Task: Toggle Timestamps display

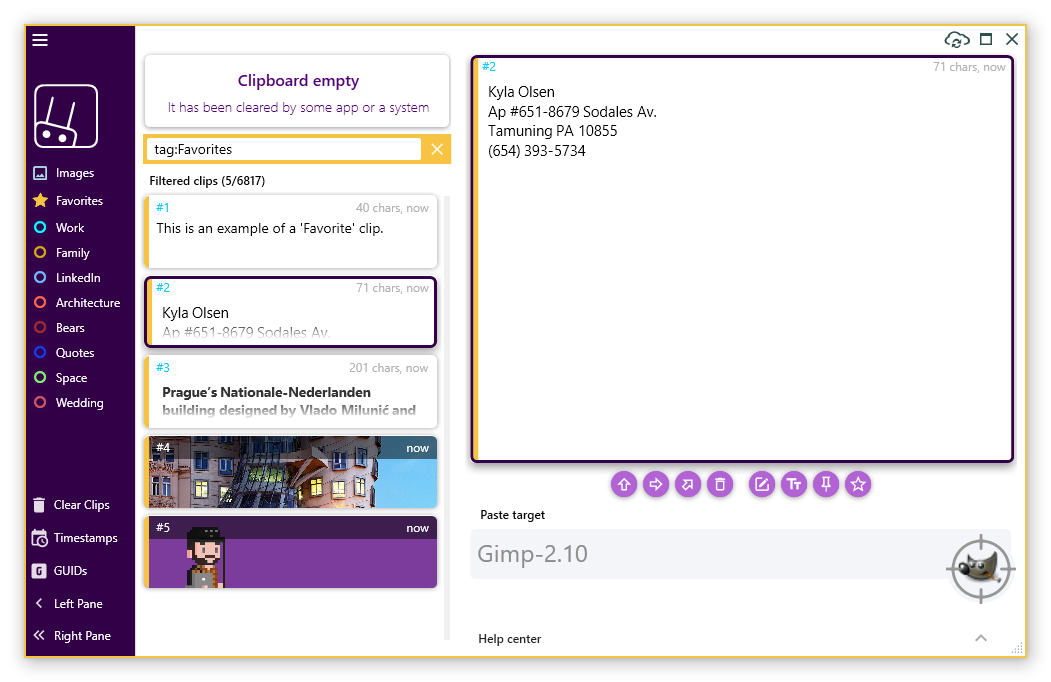Action: (74, 538)
